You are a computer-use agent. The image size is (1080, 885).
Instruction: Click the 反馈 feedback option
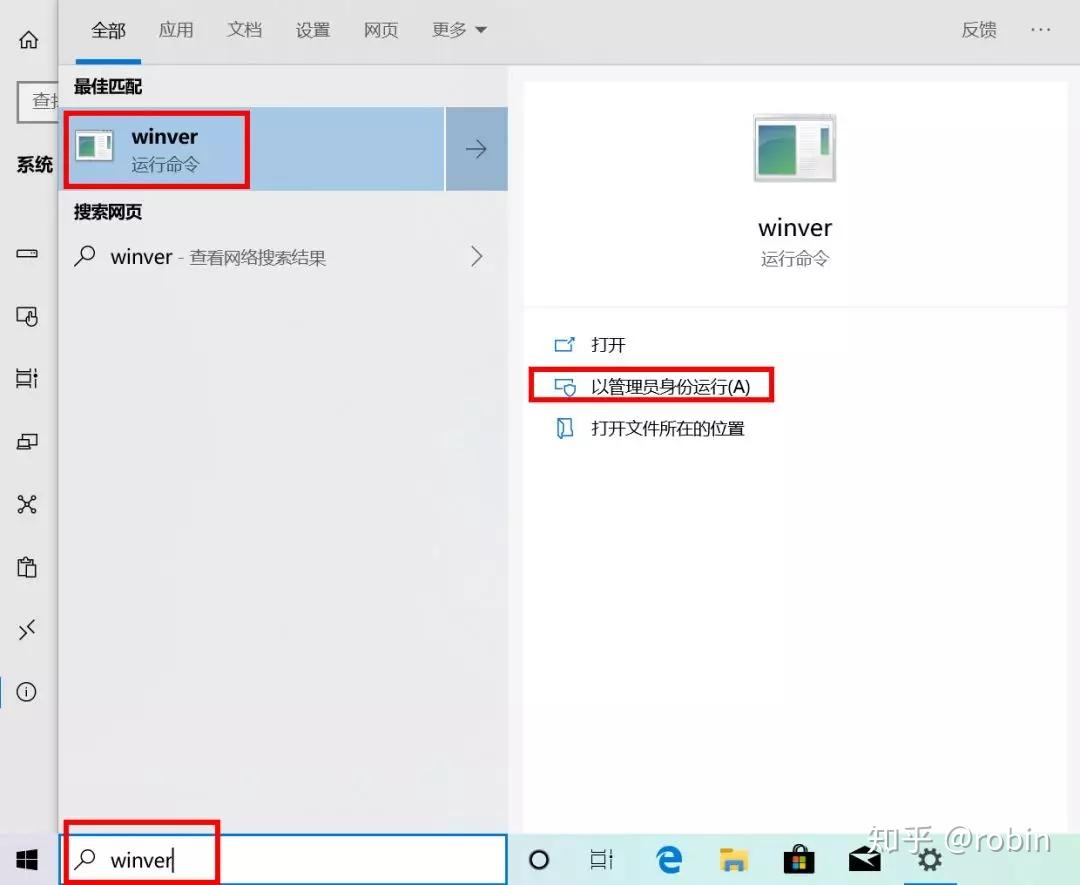click(979, 30)
